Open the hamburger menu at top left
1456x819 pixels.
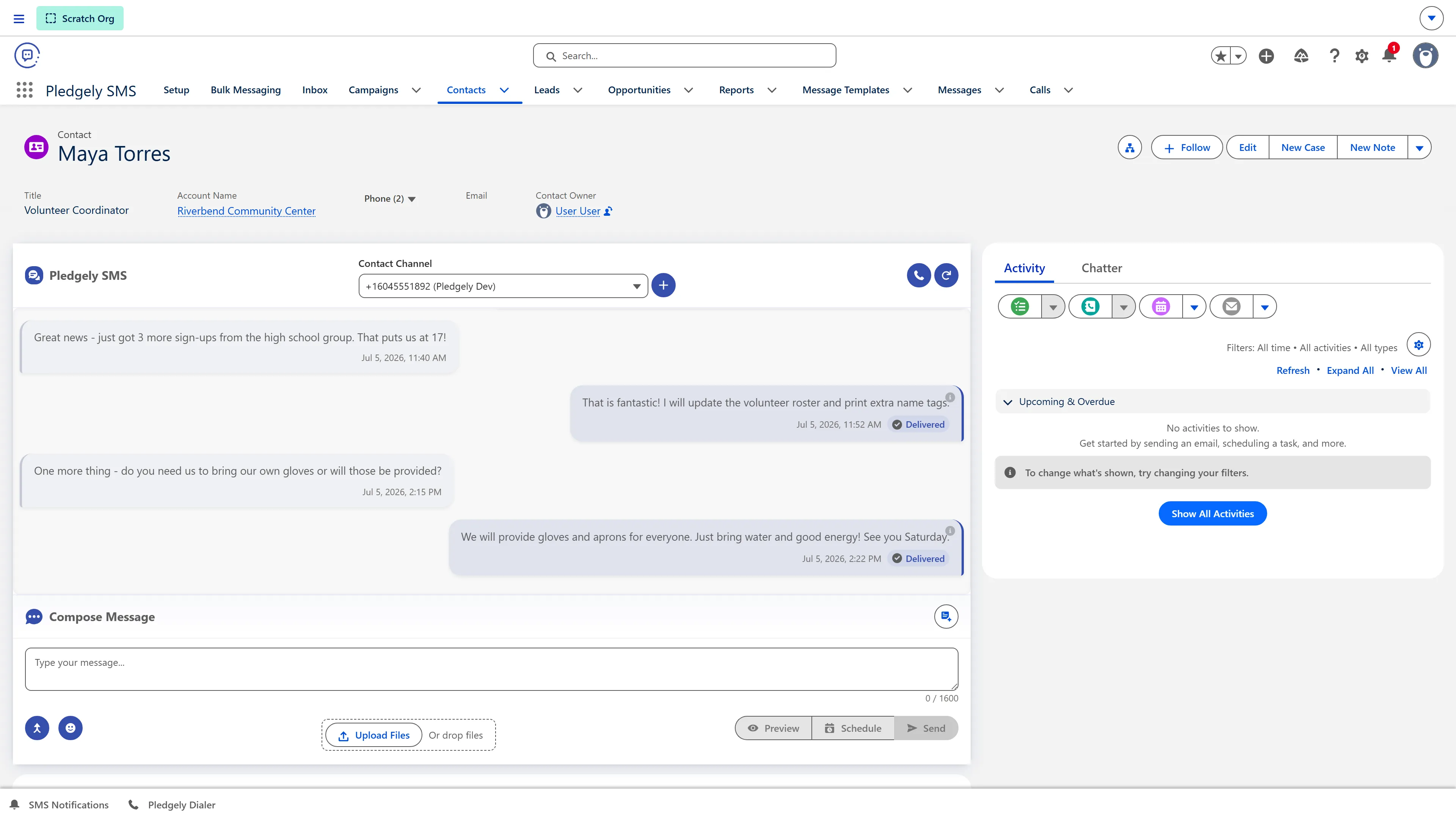[x=19, y=19]
